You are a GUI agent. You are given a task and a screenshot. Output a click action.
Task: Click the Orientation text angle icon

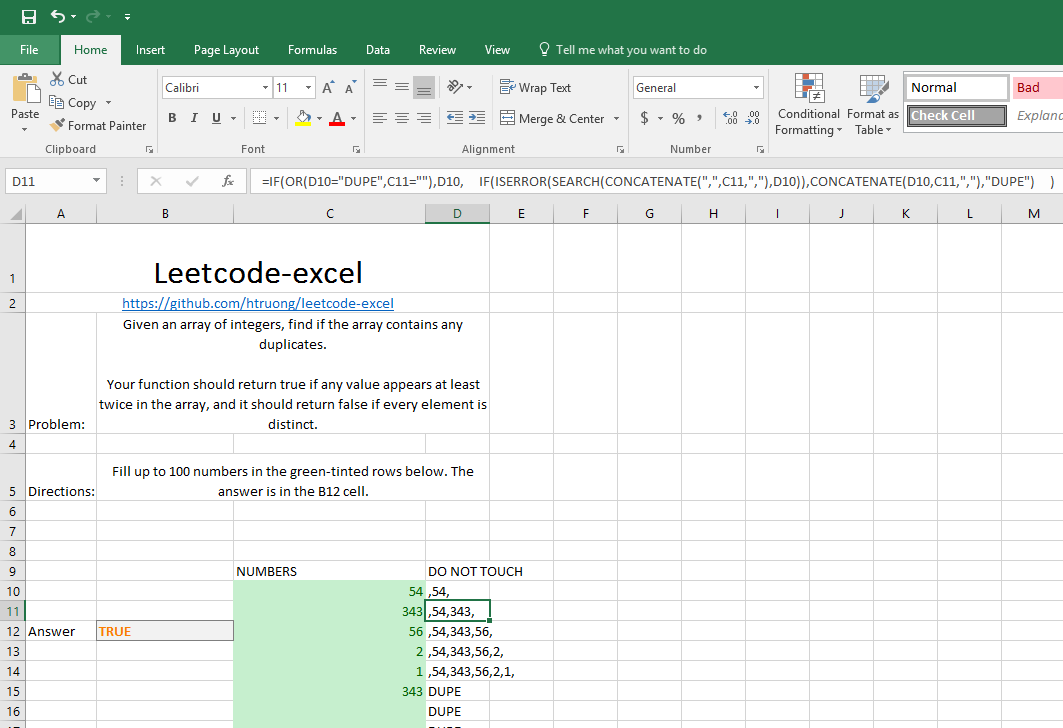coord(456,87)
